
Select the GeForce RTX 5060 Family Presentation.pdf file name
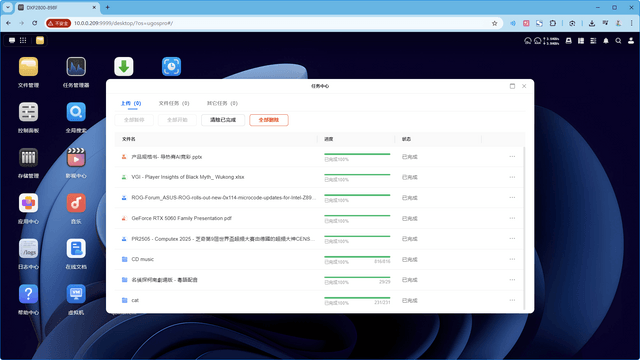pyautogui.click(x=181, y=218)
